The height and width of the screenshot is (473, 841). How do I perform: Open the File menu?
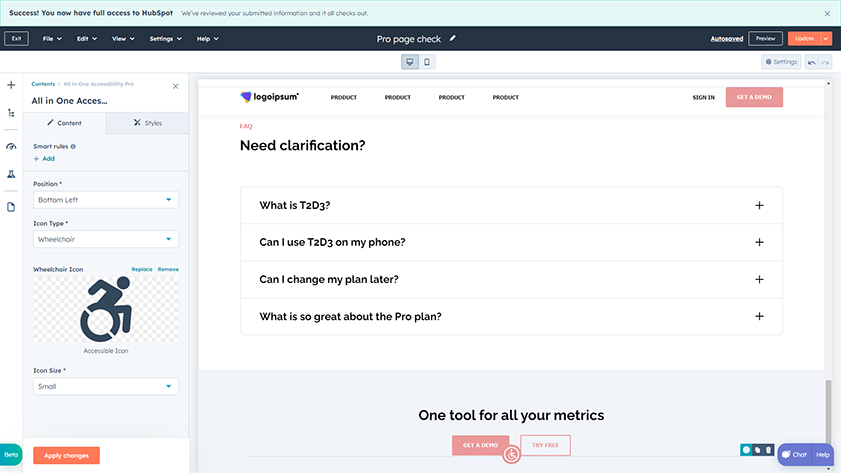click(x=52, y=39)
